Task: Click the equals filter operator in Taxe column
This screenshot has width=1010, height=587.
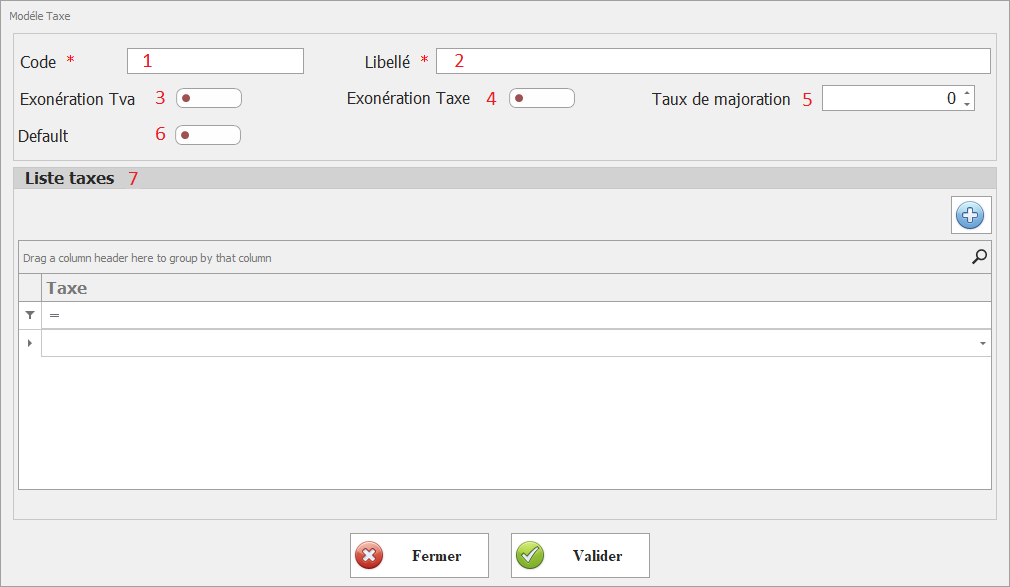Action: 55,315
